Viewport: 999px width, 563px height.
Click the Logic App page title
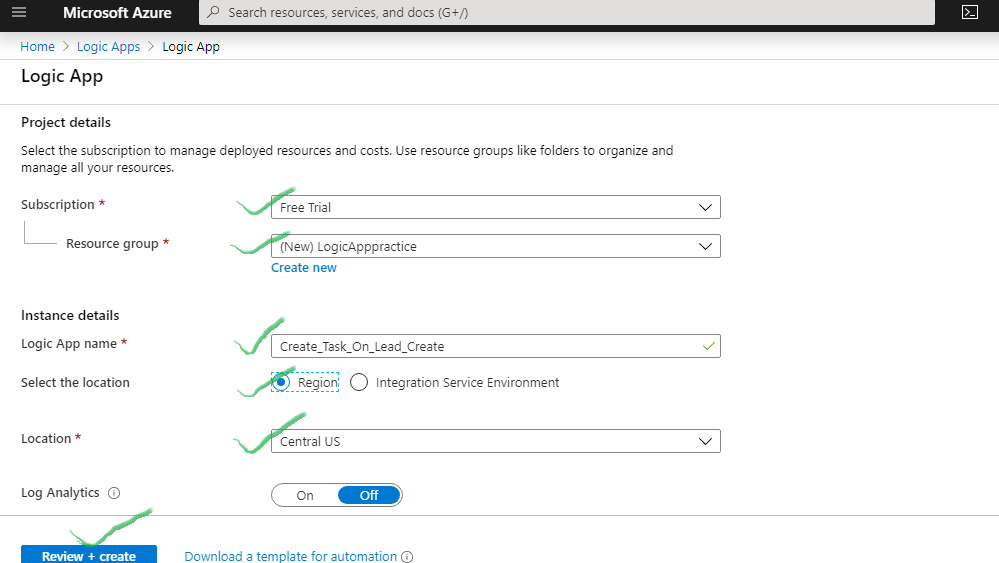(62, 76)
